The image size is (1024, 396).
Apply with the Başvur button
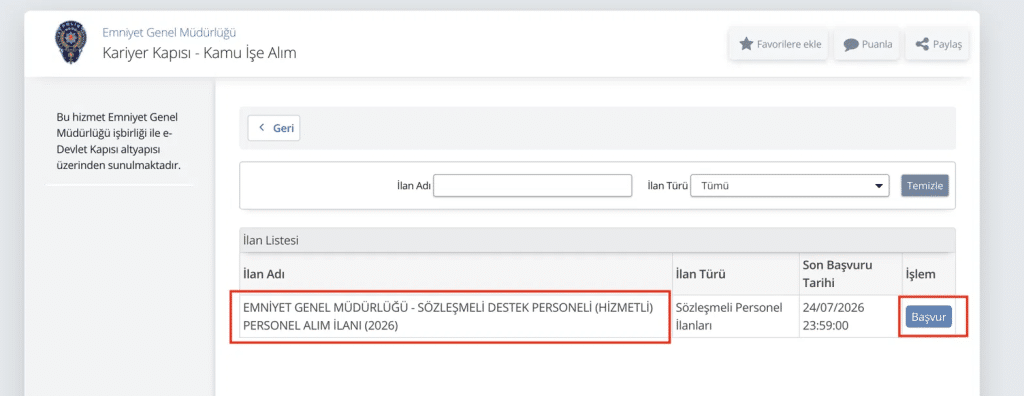[x=929, y=317]
